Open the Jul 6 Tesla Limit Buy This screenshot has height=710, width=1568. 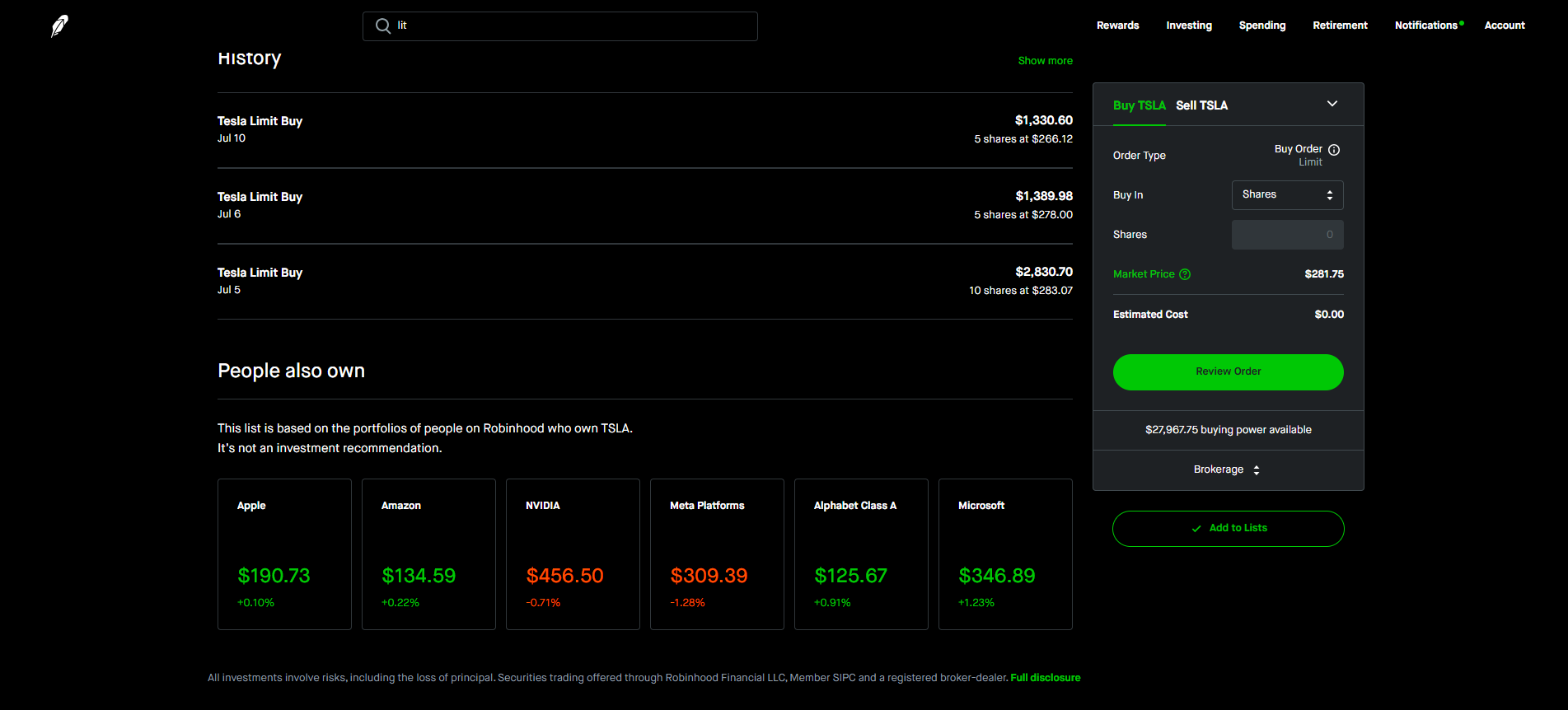coord(645,206)
